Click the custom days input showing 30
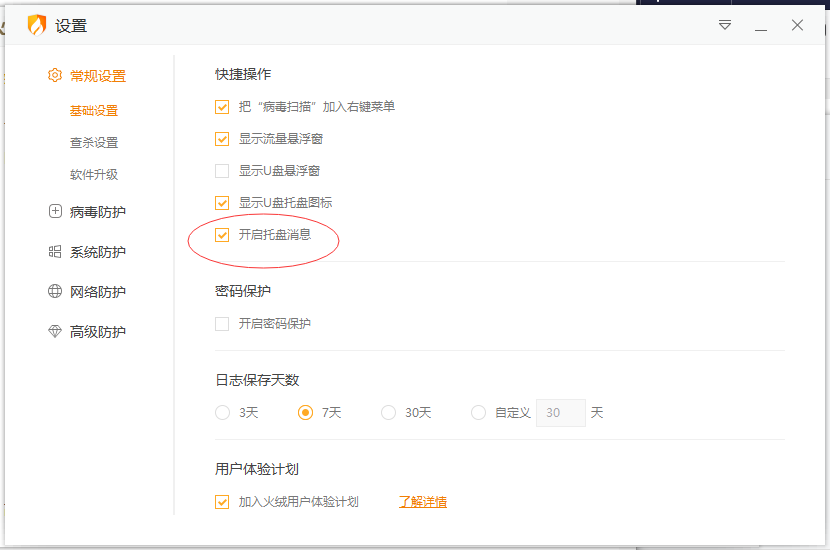The image size is (830, 550). pyautogui.click(x=561, y=413)
